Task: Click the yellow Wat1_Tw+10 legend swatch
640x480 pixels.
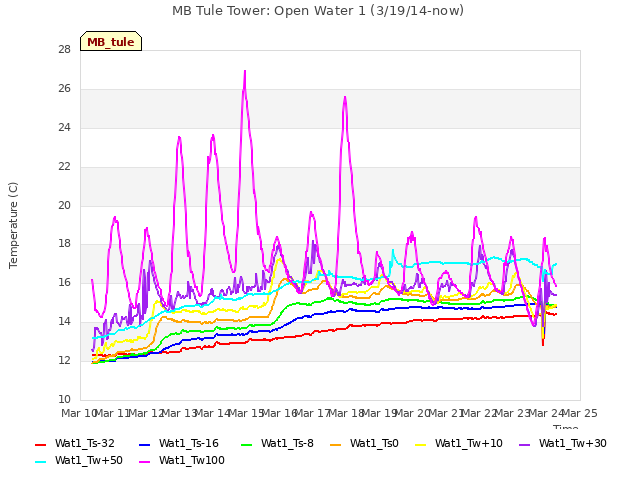Action: coord(420,444)
